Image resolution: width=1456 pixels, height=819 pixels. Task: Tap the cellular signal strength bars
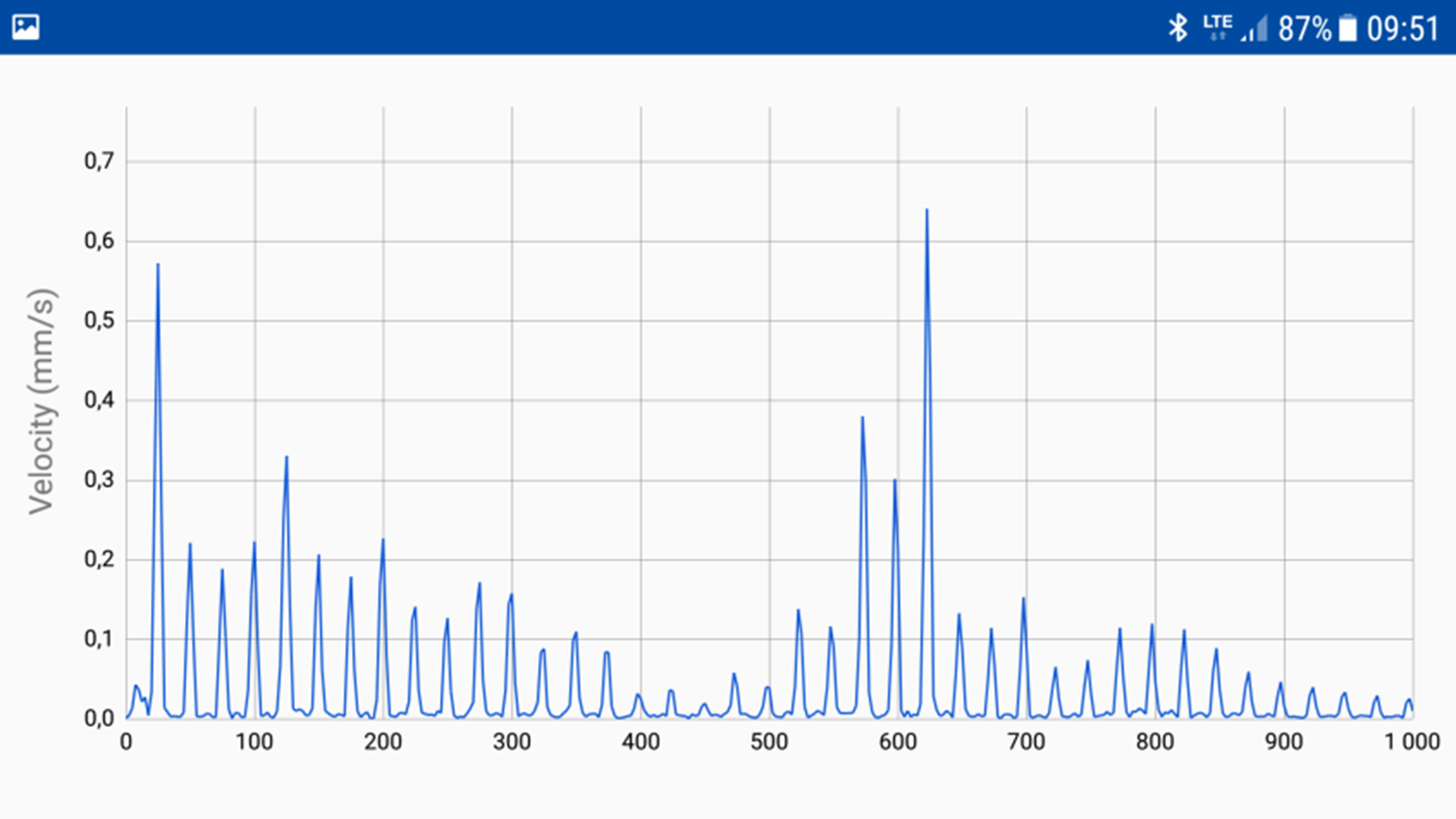pyautogui.click(x=1254, y=29)
